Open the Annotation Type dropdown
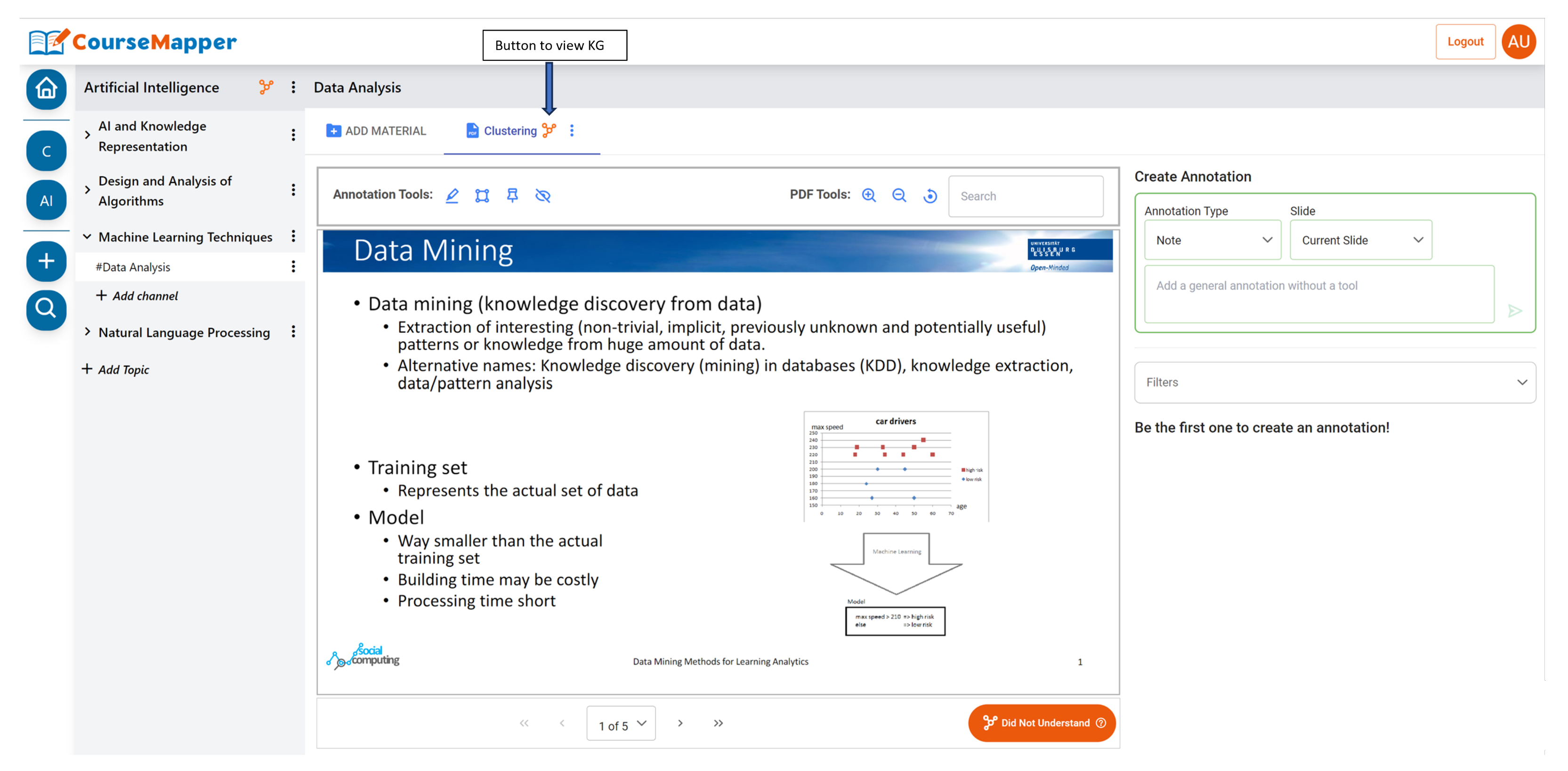 coord(1212,240)
